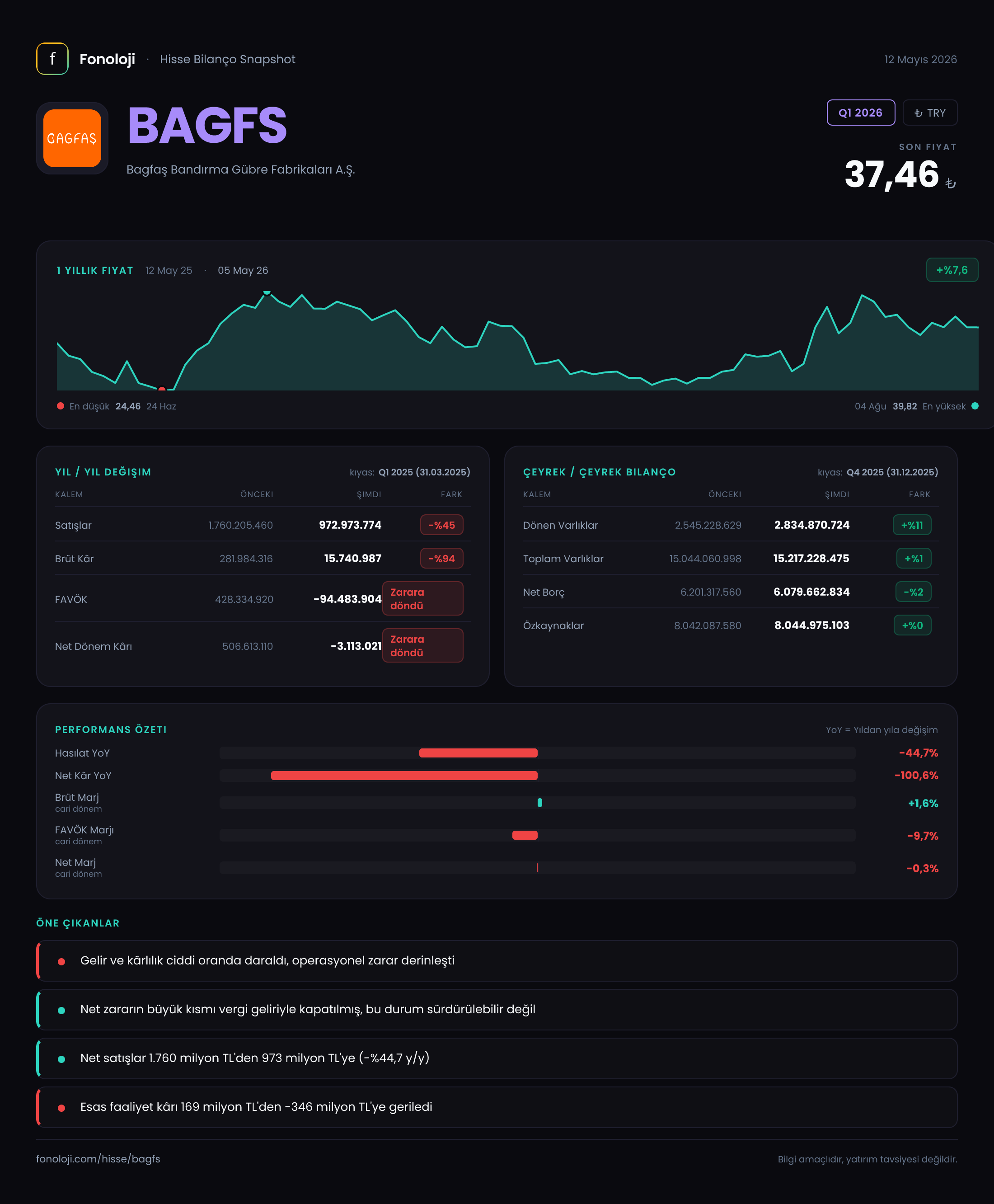Click the -%94 badge in the Brüt Kâr row
994x1204 pixels.
[441, 559]
